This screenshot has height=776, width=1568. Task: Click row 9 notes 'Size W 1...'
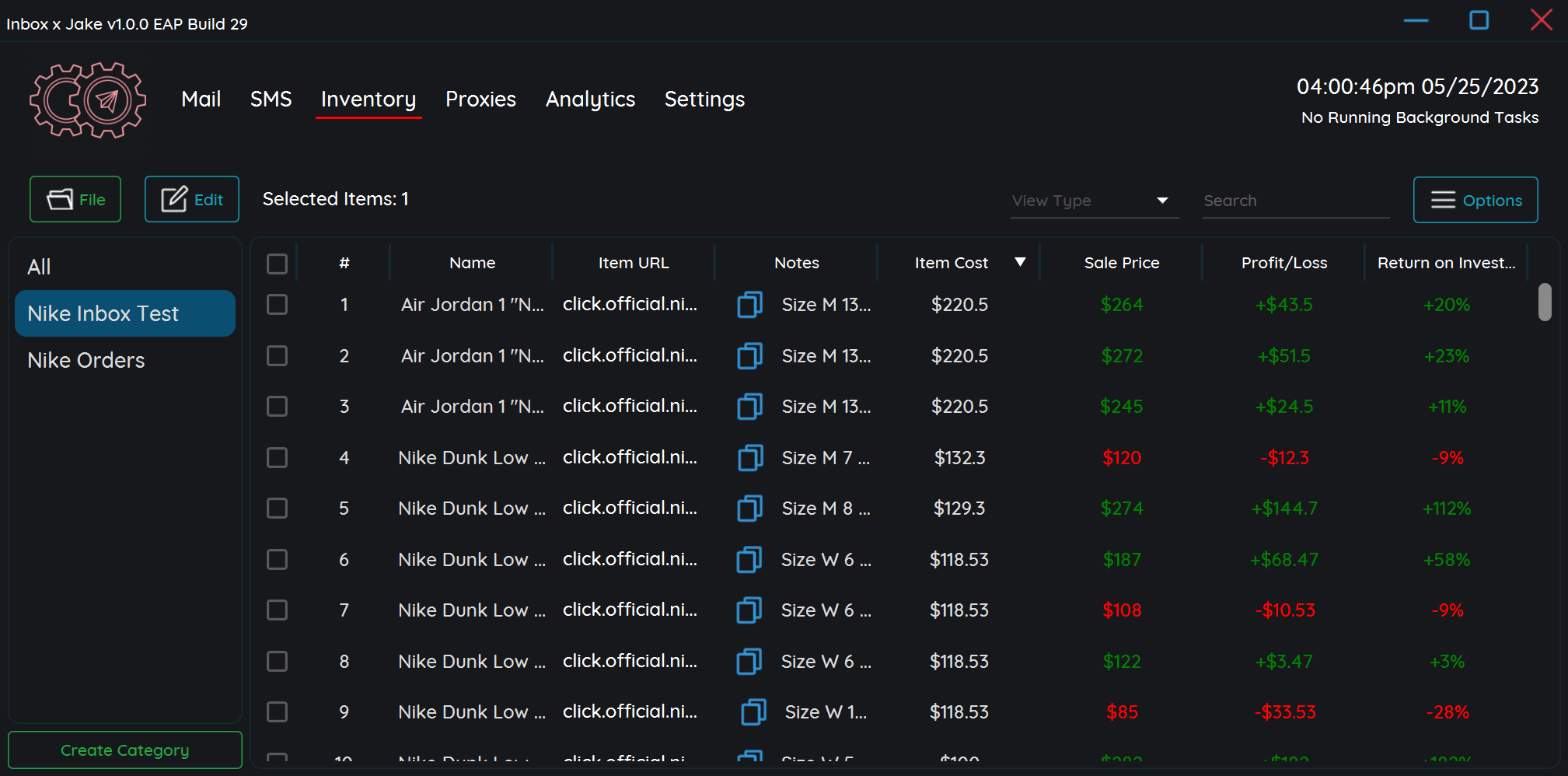[826, 711]
